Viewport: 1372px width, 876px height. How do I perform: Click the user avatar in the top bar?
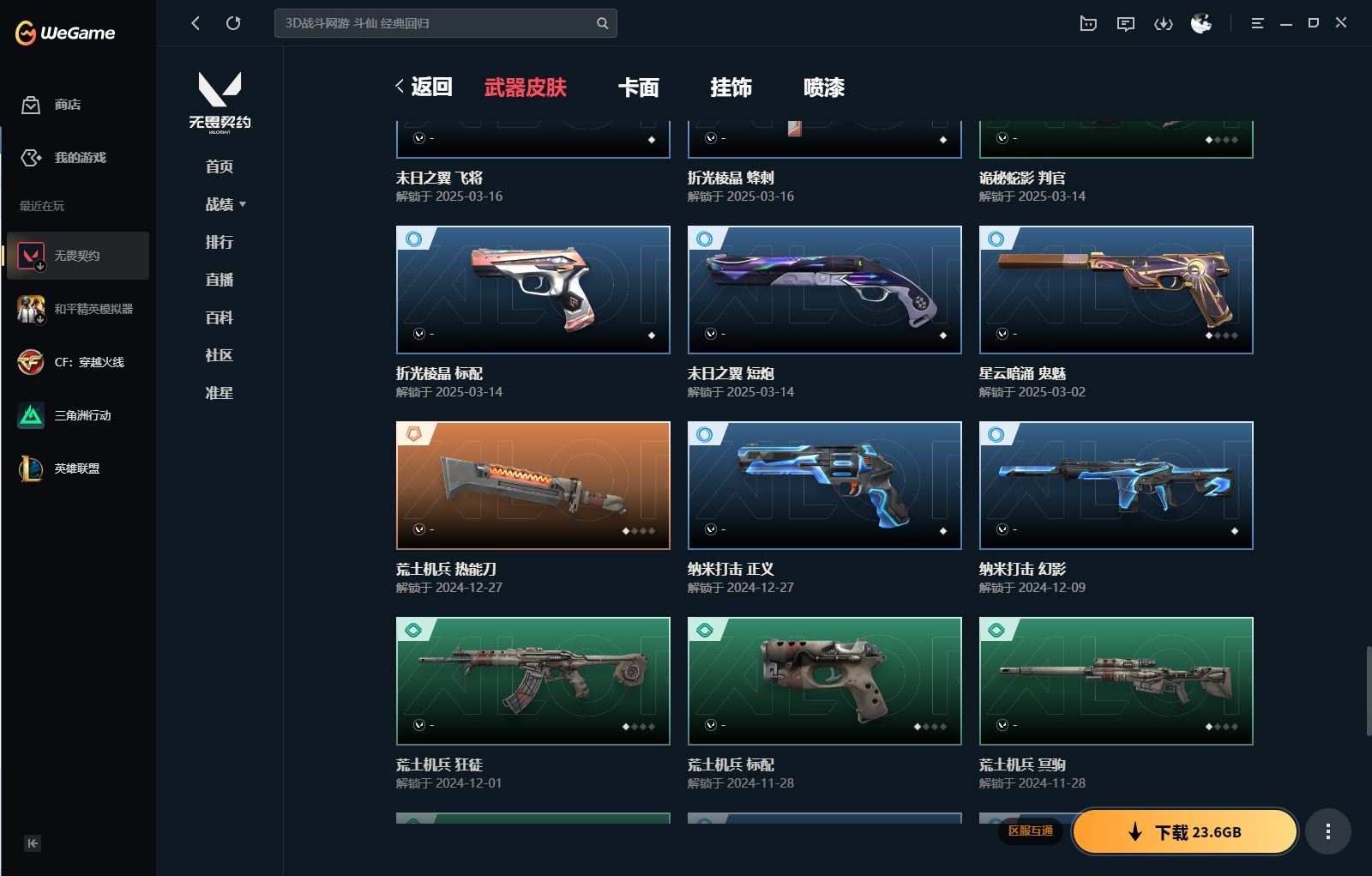tap(1201, 23)
